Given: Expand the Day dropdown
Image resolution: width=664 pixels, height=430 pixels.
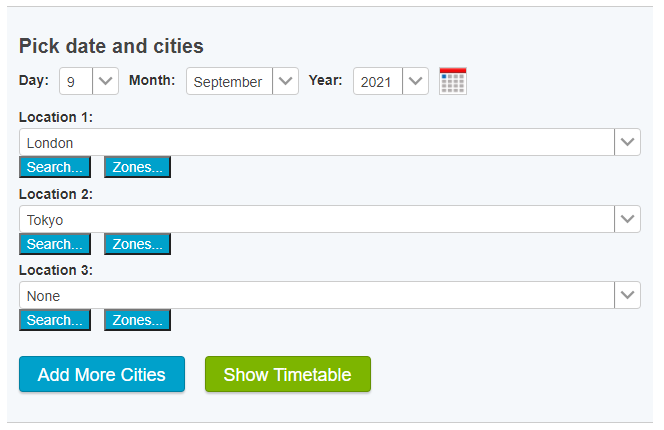Looking at the screenshot, I should (x=106, y=81).
